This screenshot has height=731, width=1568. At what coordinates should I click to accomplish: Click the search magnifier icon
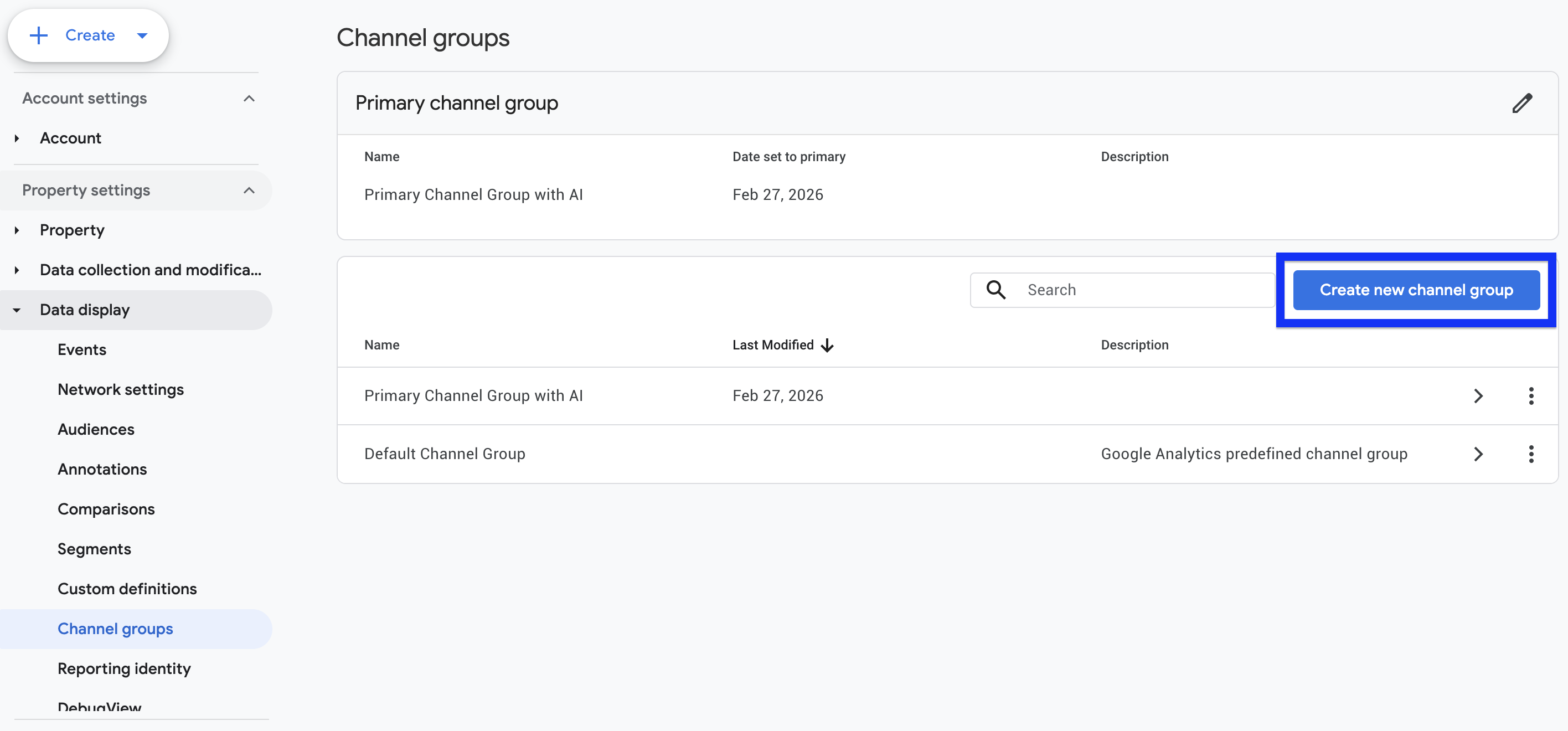tap(996, 290)
